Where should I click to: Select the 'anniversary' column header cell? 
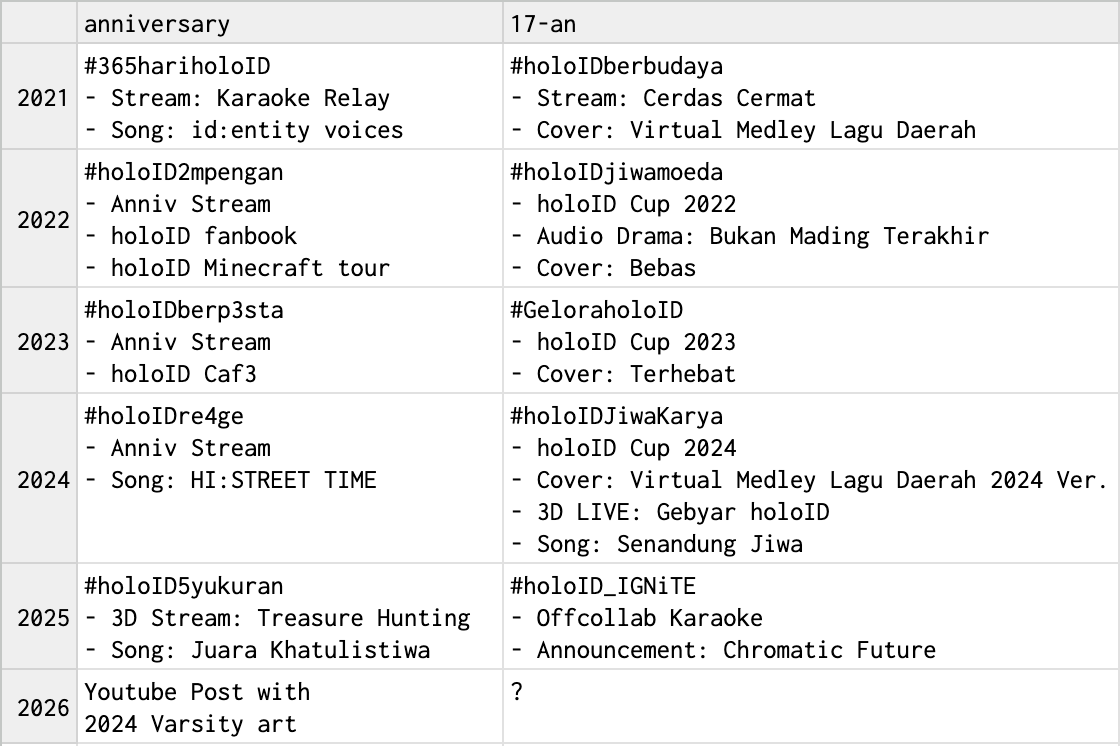tap(289, 23)
